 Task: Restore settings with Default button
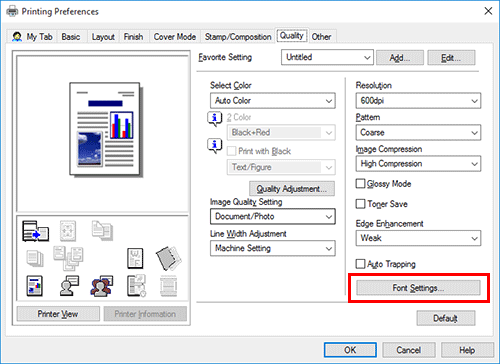pos(446,318)
